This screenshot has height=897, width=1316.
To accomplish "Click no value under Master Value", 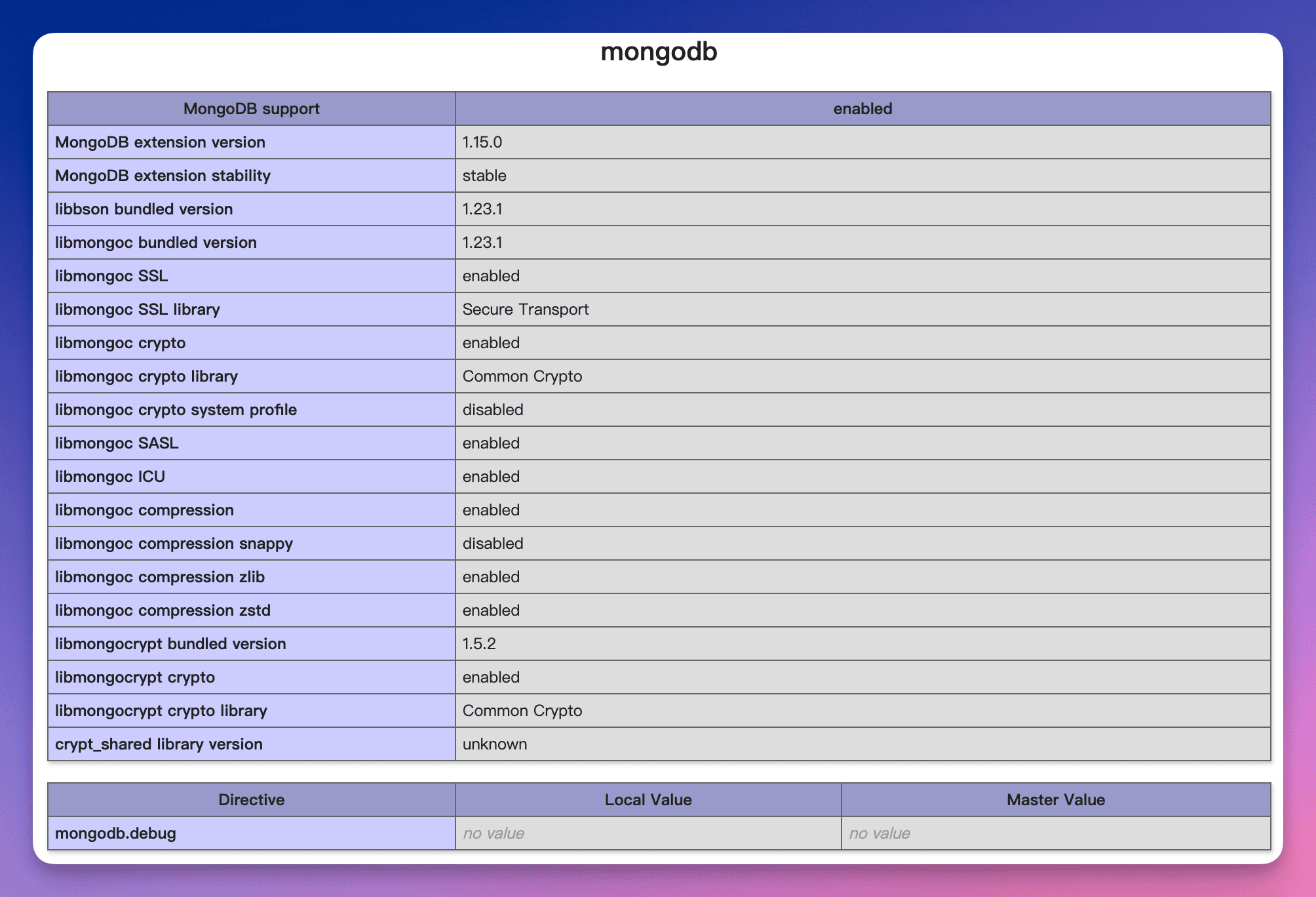I will pyautogui.click(x=880, y=833).
